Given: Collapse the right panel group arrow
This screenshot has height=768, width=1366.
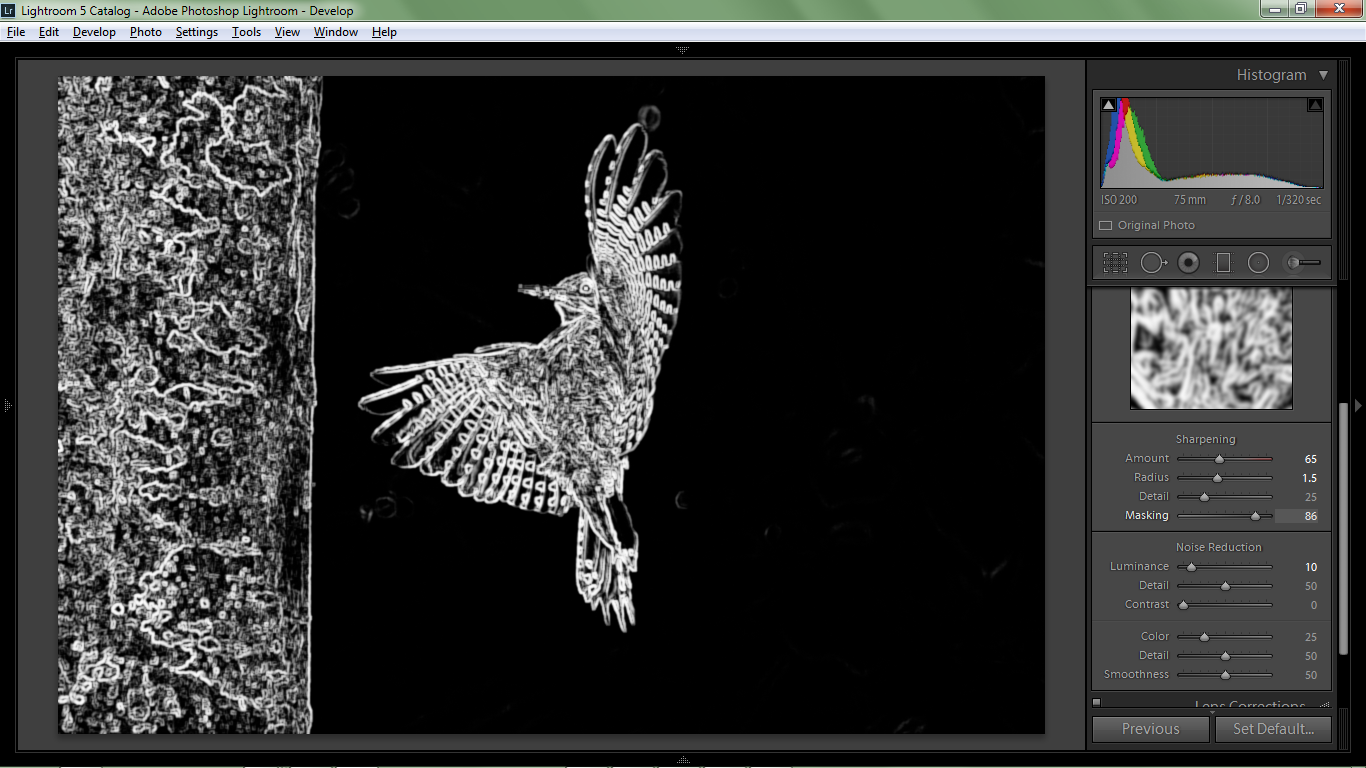Looking at the screenshot, I should [x=1358, y=405].
